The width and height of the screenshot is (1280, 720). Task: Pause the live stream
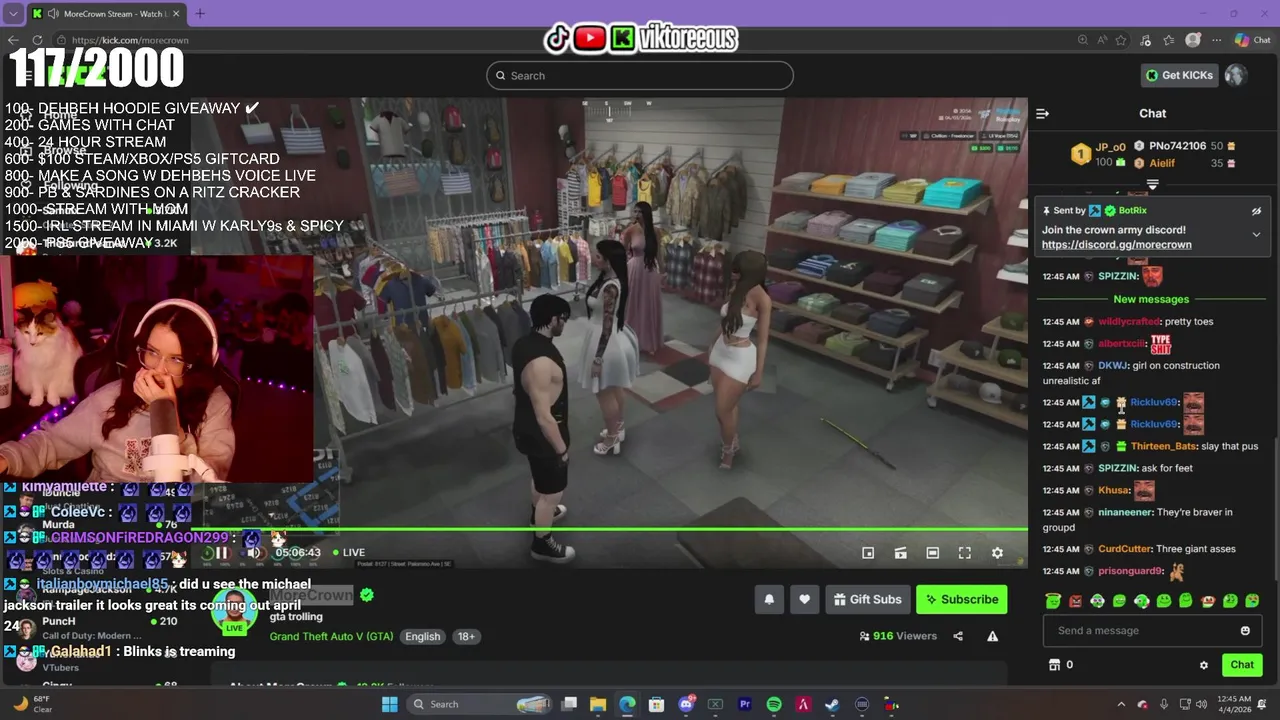(x=222, y=553)
